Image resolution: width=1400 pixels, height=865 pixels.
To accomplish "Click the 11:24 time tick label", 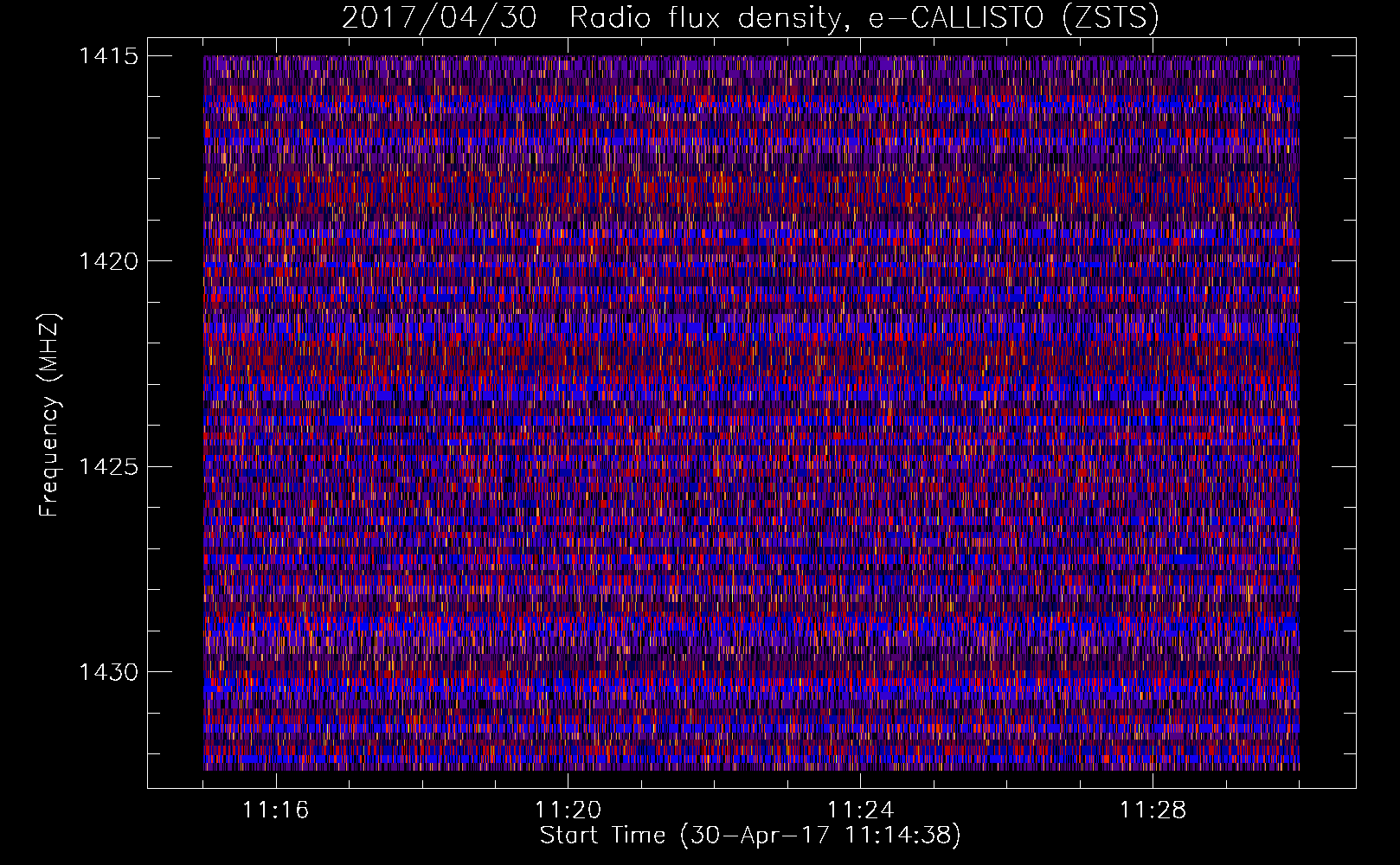I will point(860,811).
